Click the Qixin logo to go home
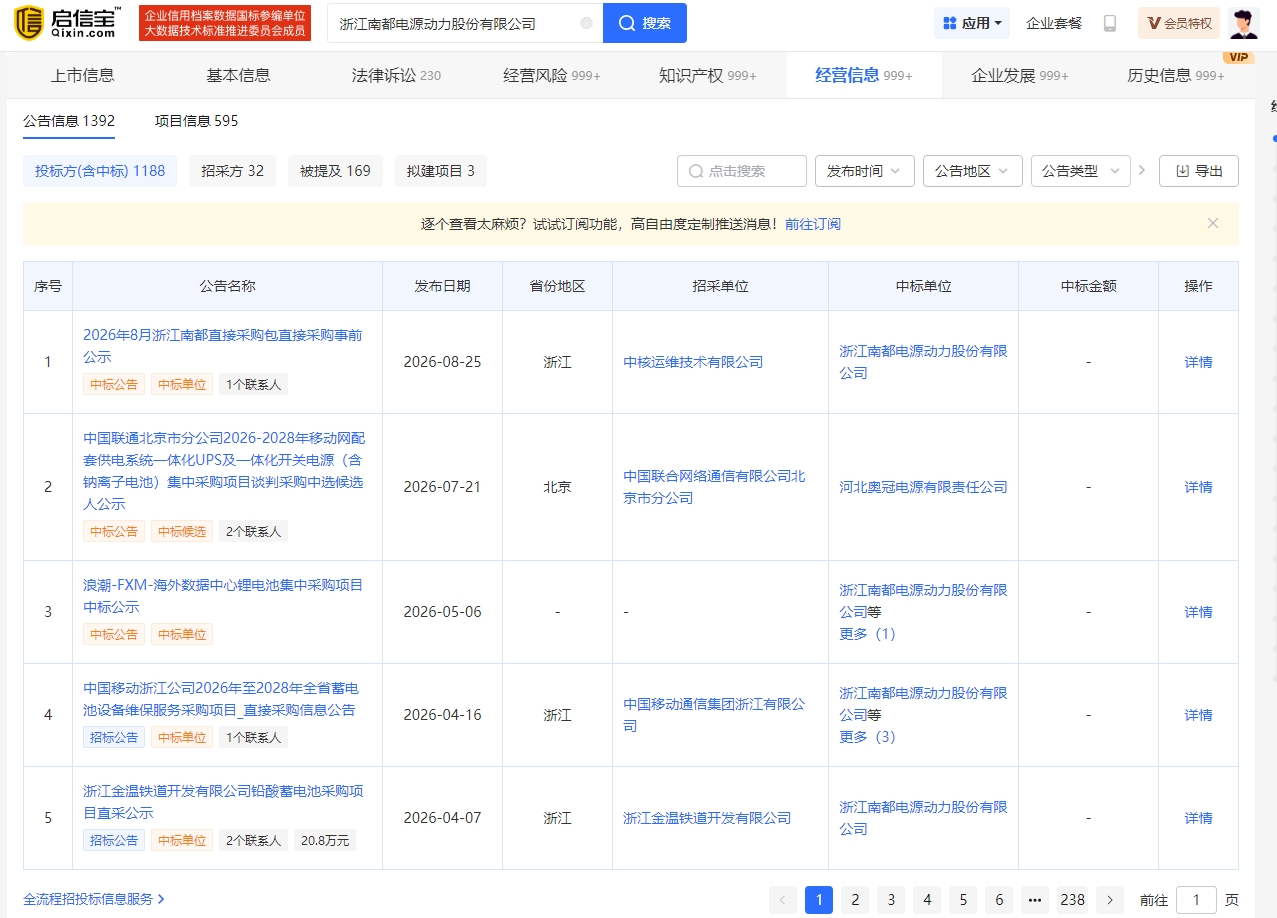This screenshot has width=1277, height=918. point(66,22)
